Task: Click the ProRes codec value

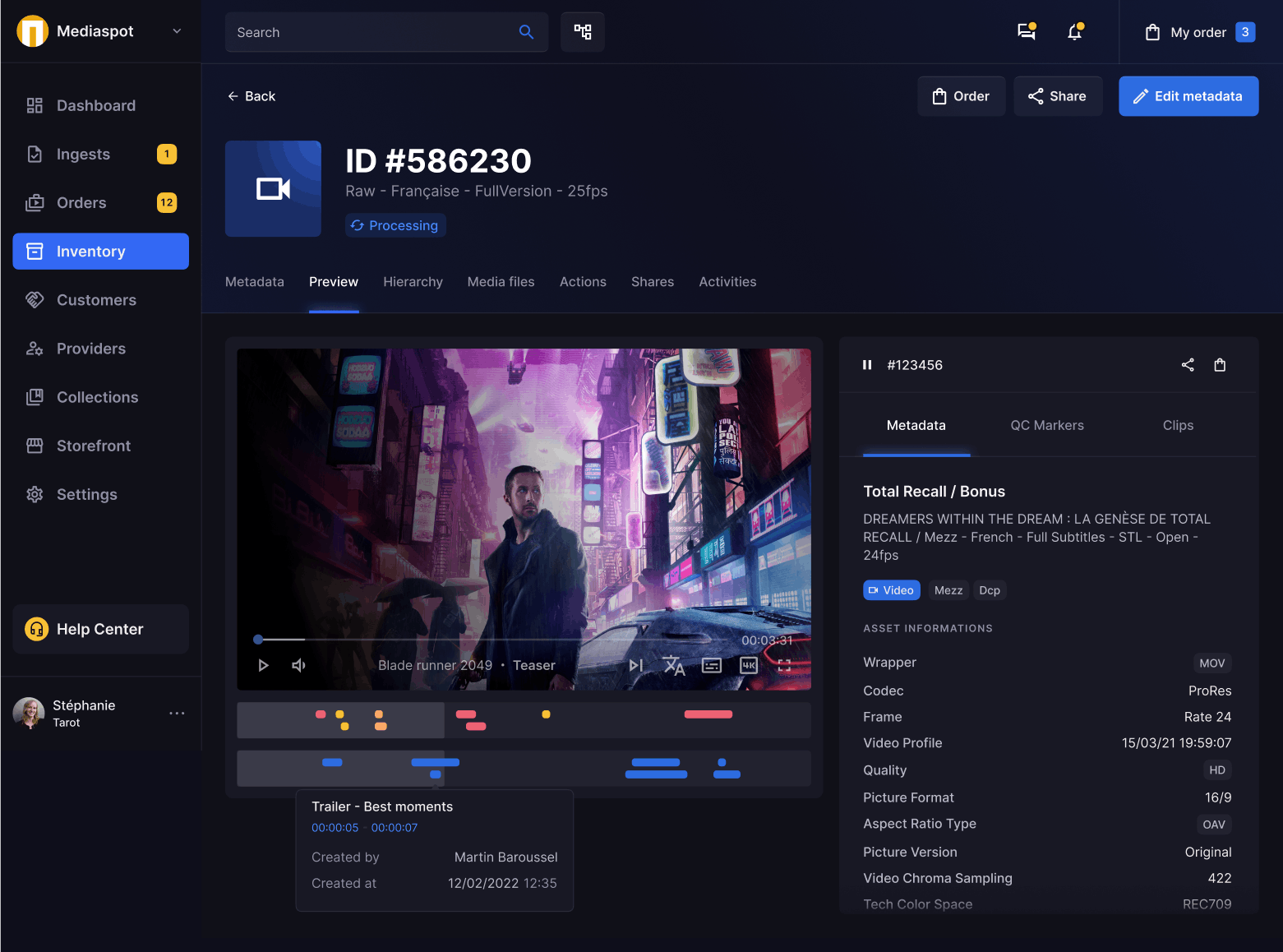Action: coord(1210,691)
